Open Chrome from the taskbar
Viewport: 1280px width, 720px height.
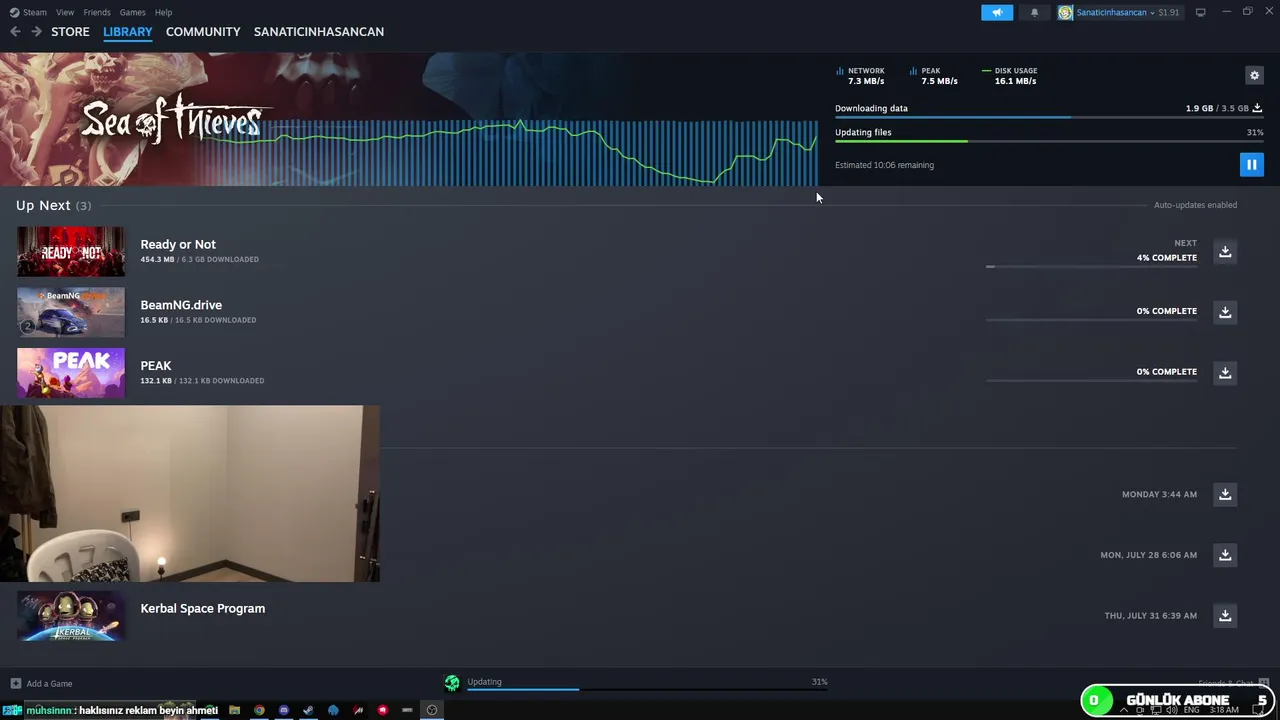[x=259, y=710]
